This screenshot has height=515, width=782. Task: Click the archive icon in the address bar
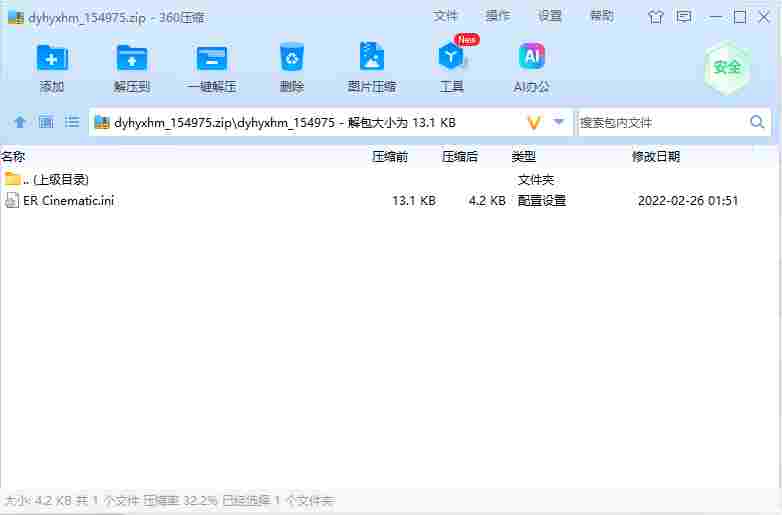tap(102, 123)
